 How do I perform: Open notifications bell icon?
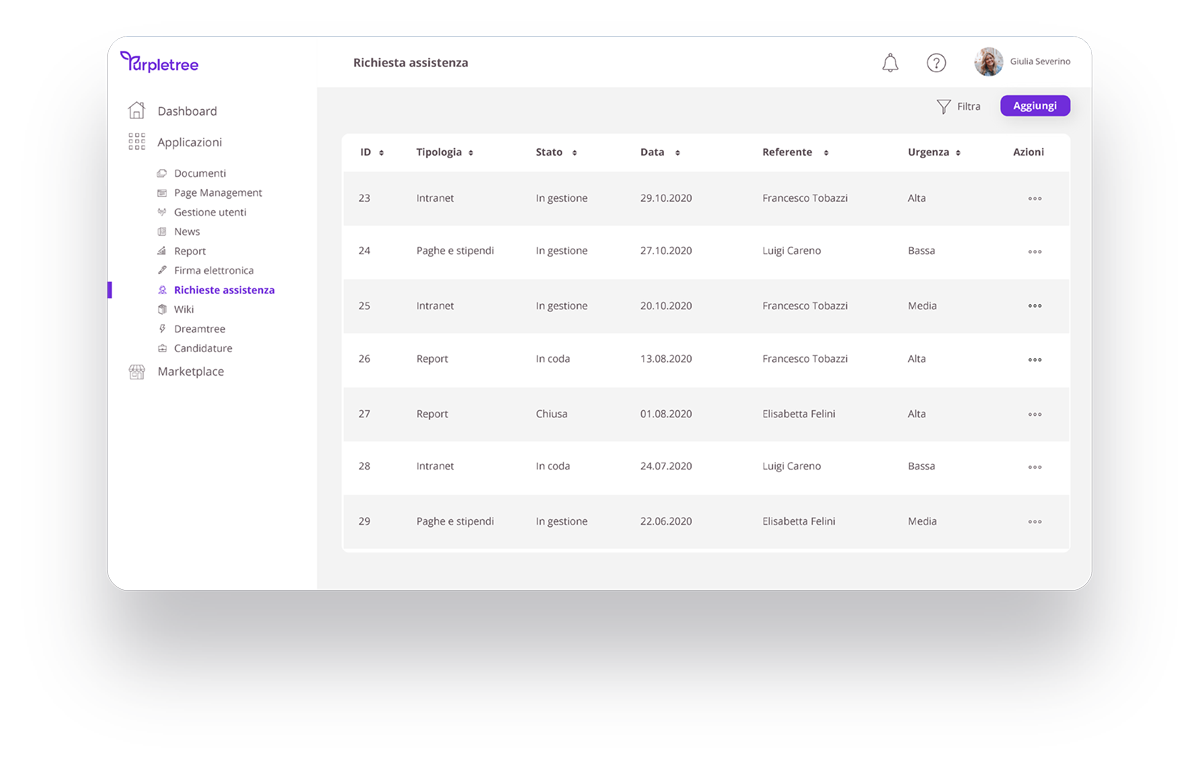[x=890, y=63]
